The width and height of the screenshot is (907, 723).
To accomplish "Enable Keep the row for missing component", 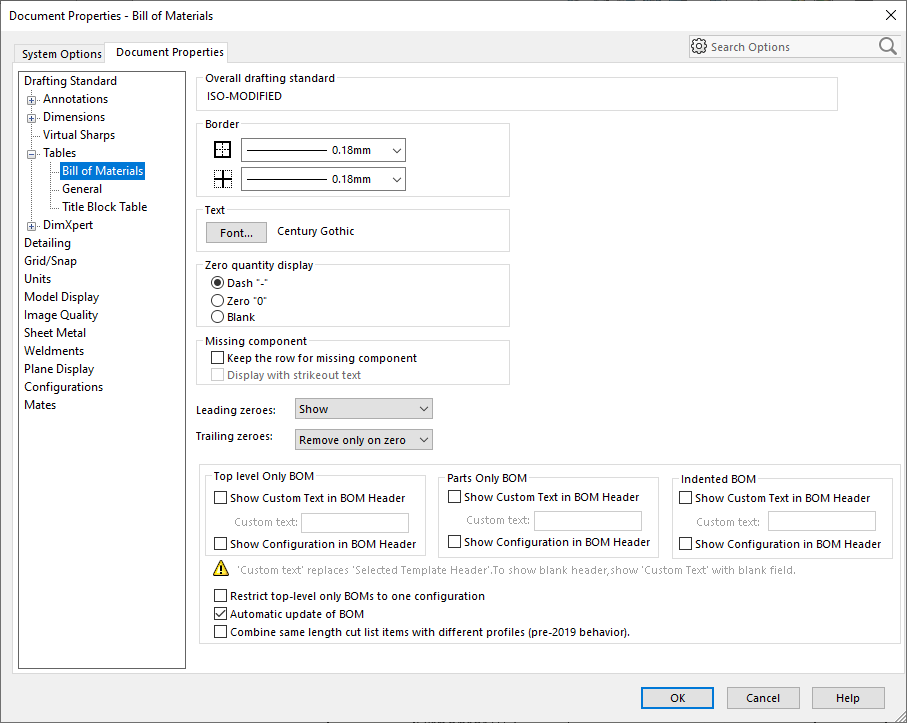I will click(x=218, y=358).
